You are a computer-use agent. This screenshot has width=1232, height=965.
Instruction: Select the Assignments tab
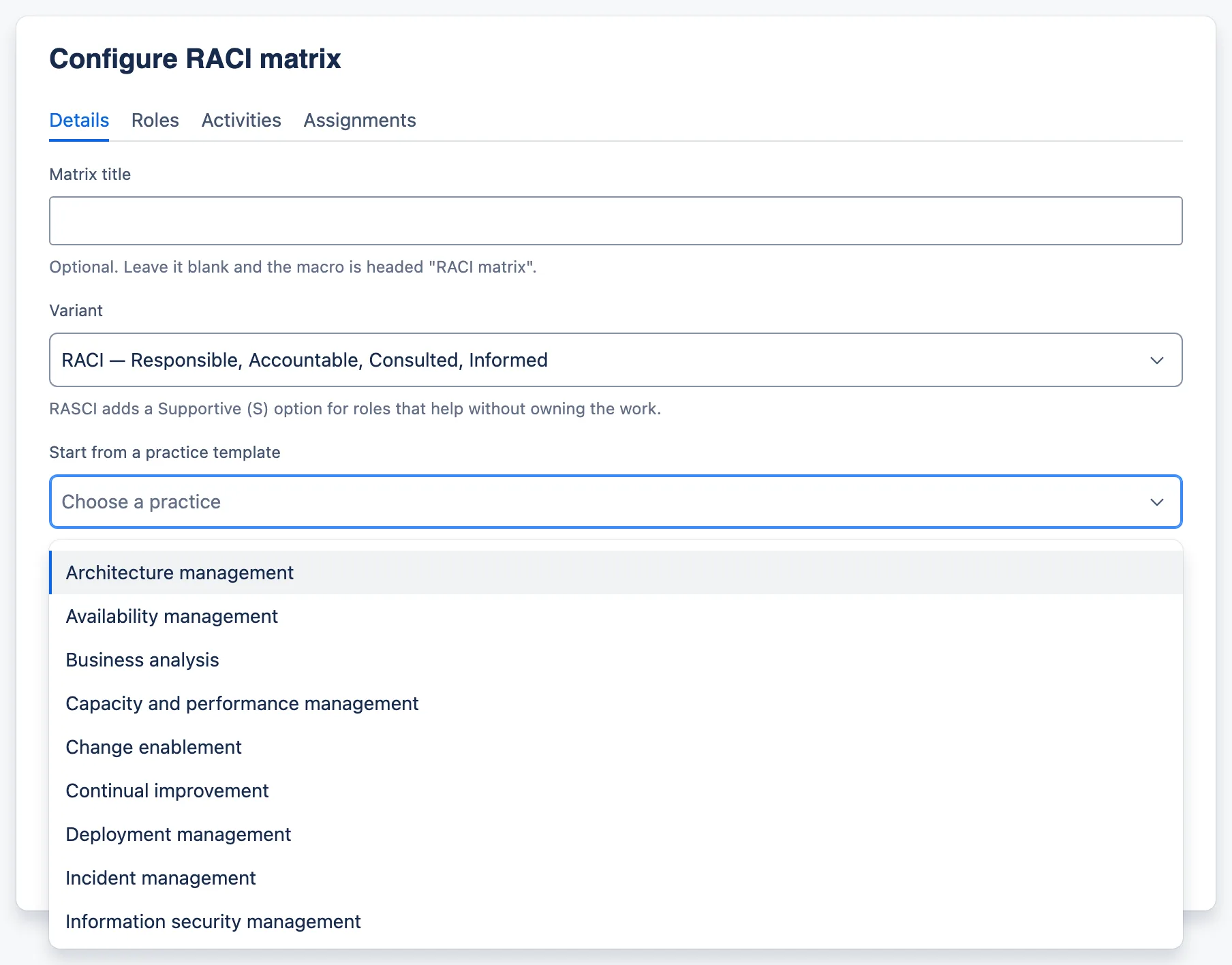tap(360, 120)
